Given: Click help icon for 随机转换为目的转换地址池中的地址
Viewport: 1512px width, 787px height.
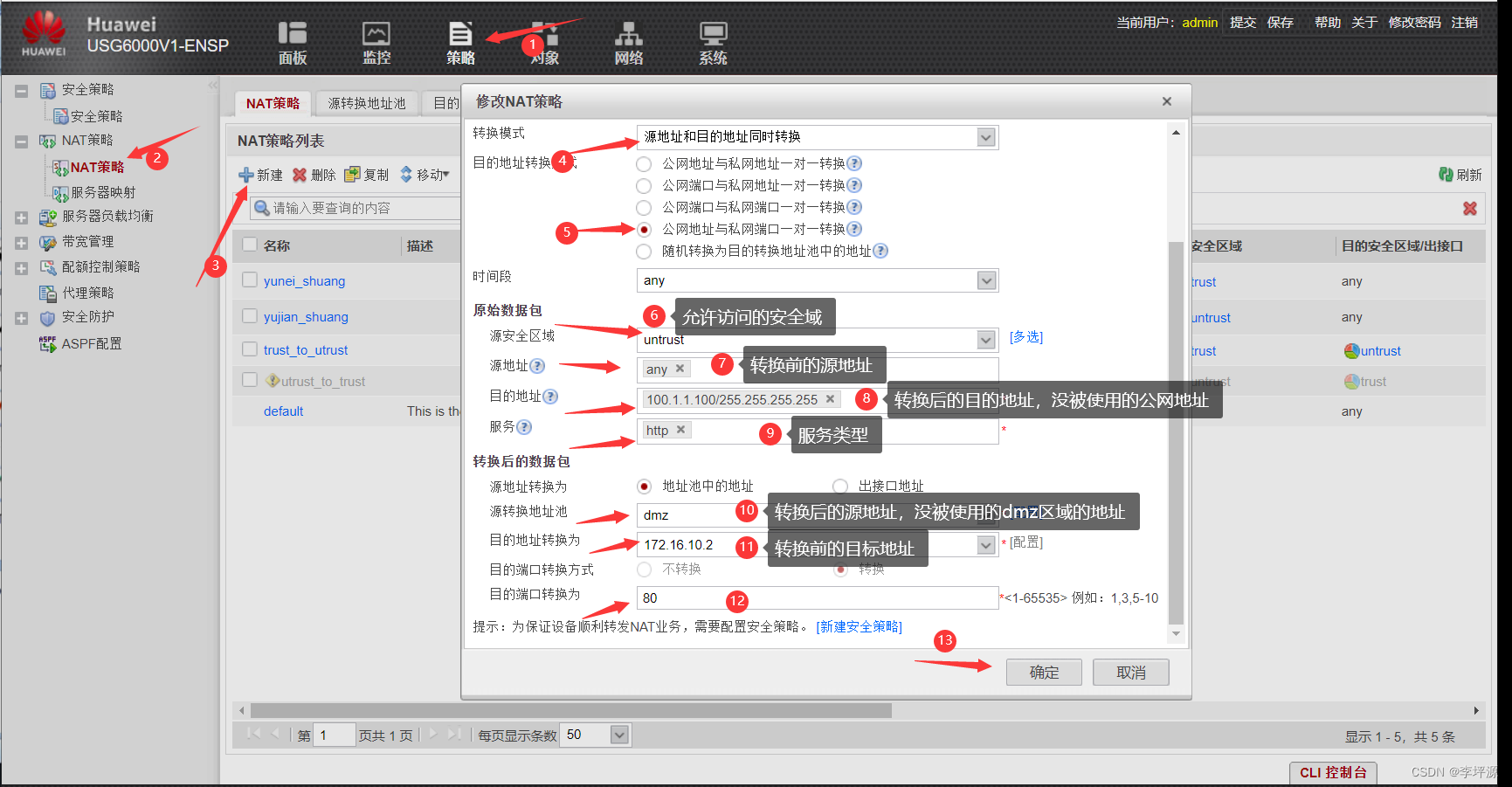Looking at the screenshot, I should 880,251.
